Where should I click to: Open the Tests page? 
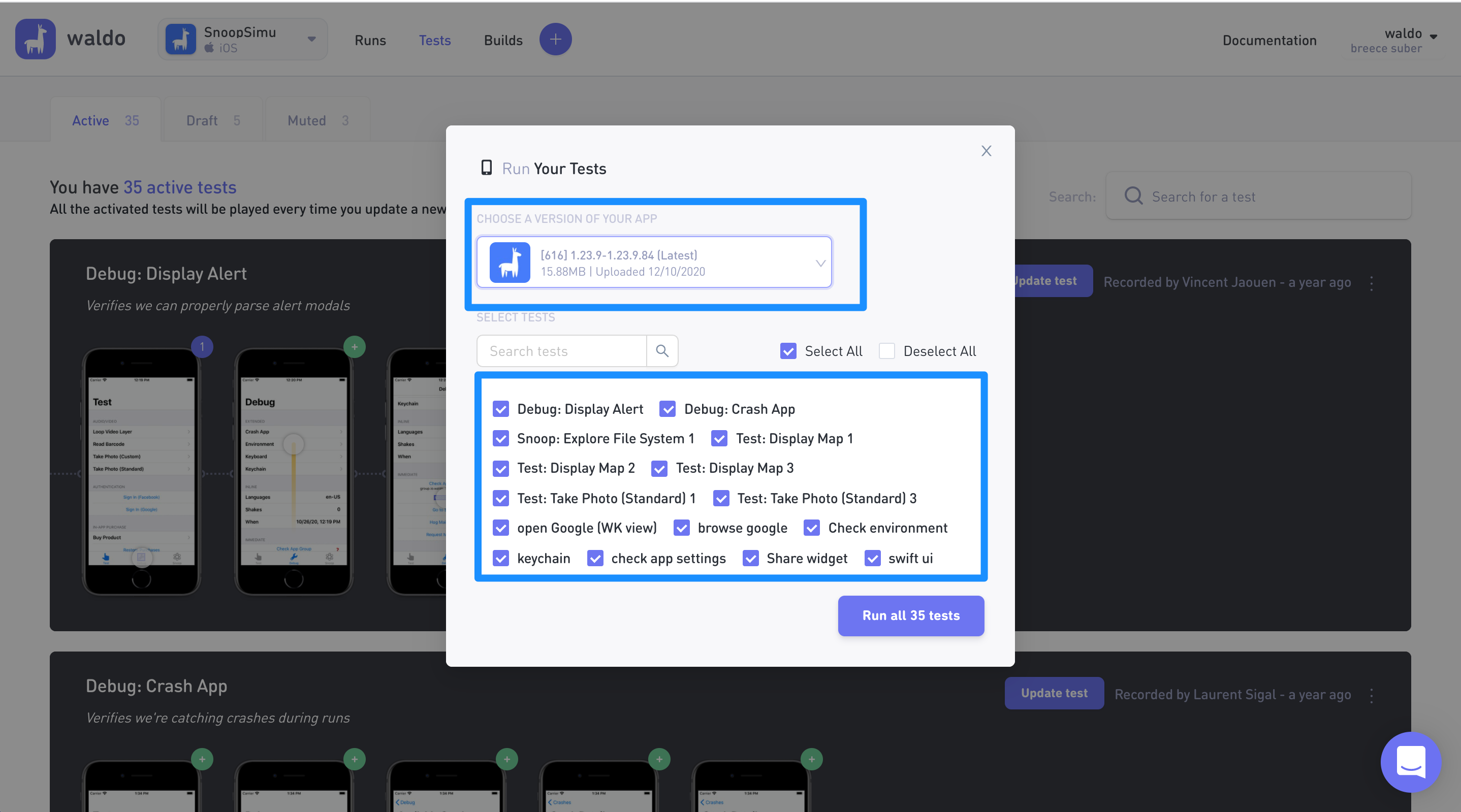pos(434,40)
